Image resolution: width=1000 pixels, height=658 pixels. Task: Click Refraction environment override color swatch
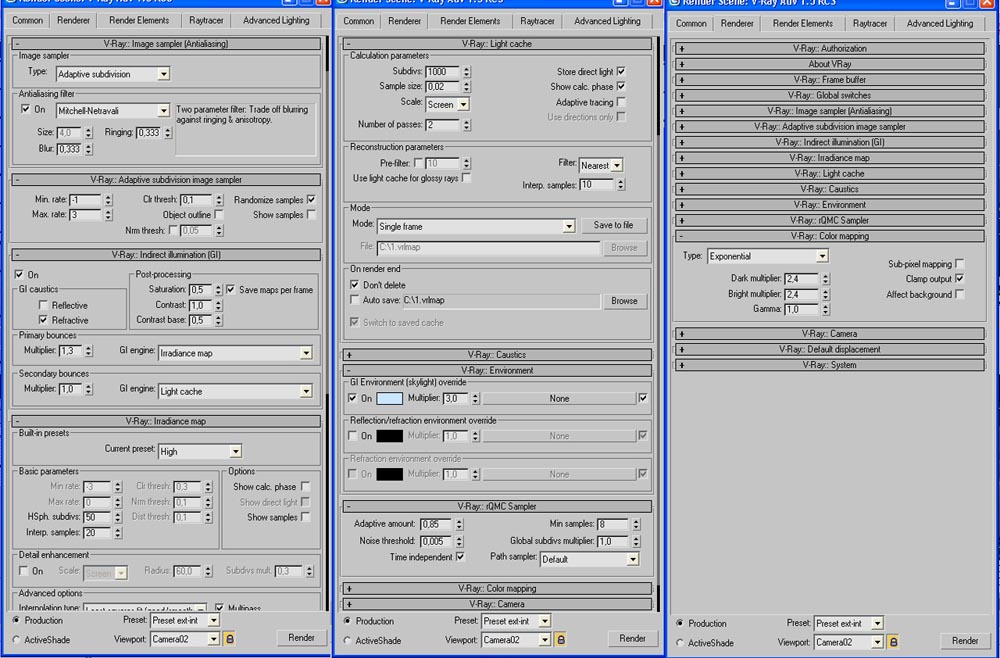coord(390,474)
